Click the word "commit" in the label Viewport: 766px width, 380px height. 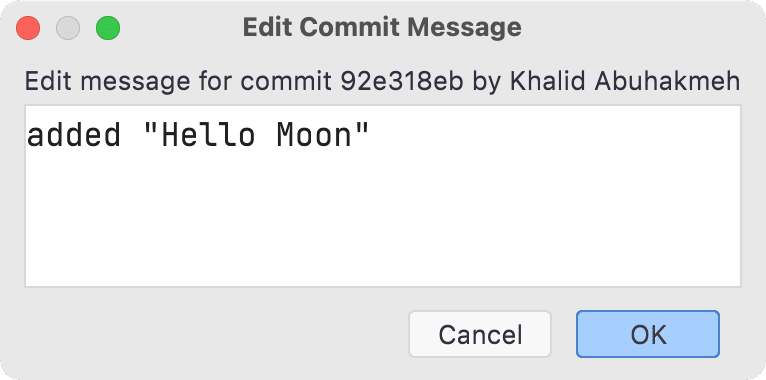(287, 82)
